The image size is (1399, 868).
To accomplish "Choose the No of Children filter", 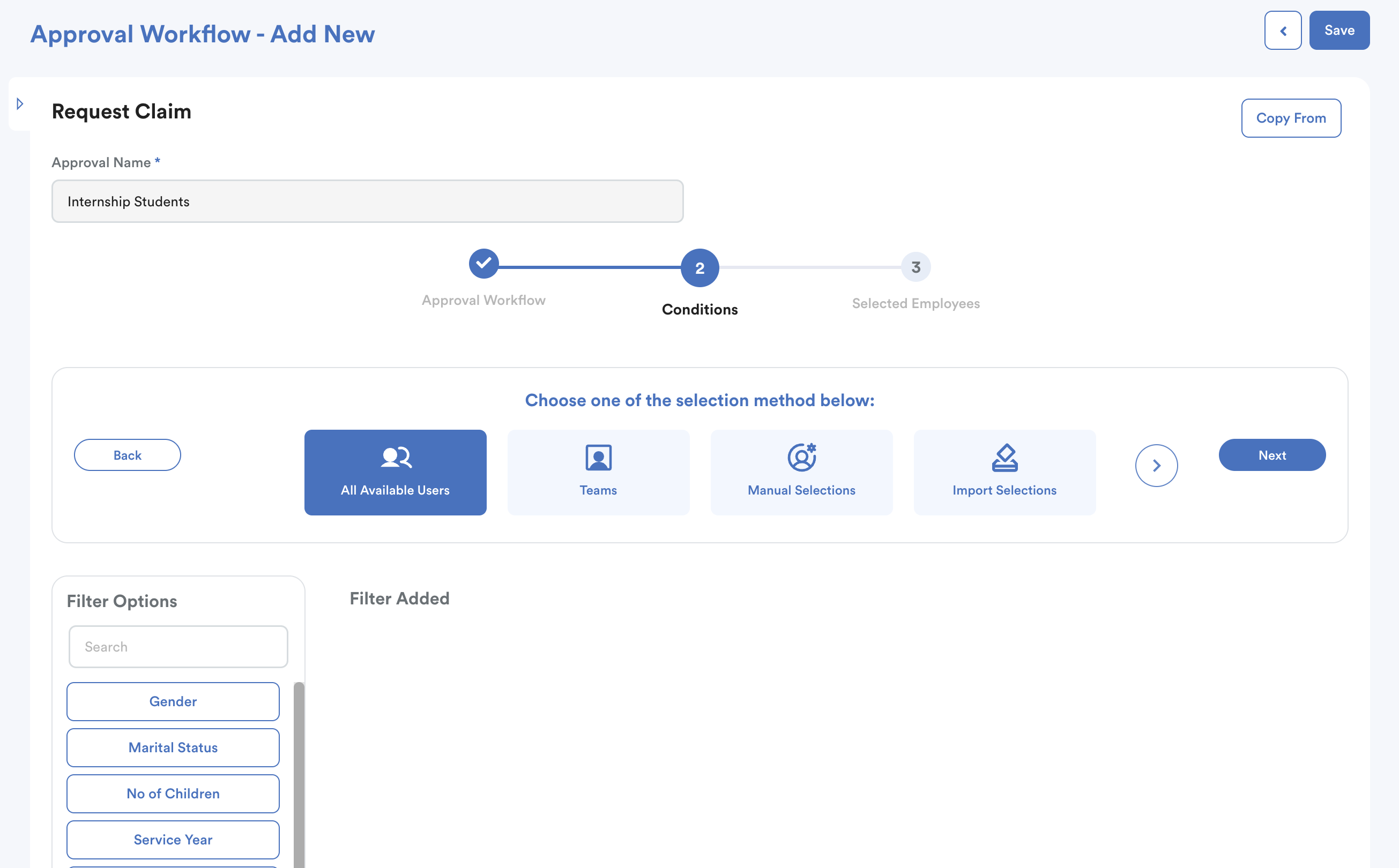I will (x=173, y=794).
